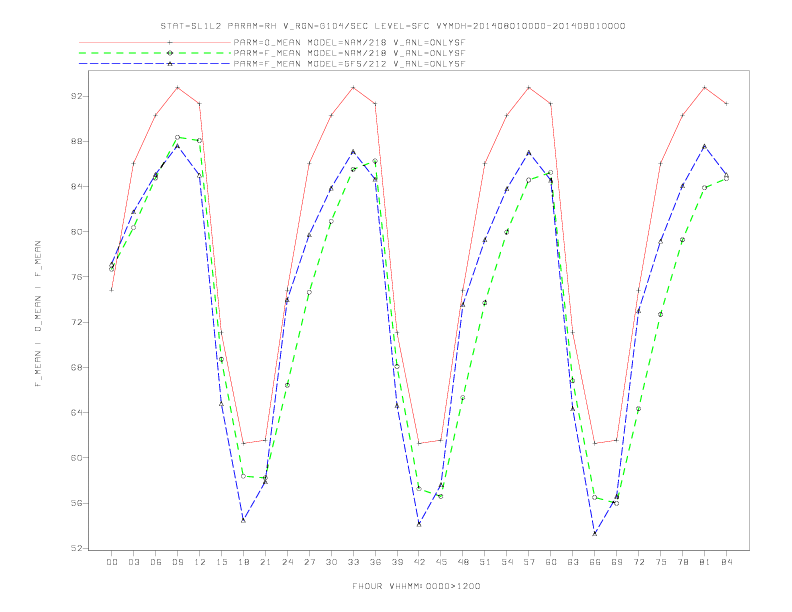Click x-axis tick label 63
792x612 pixels.
573,562
